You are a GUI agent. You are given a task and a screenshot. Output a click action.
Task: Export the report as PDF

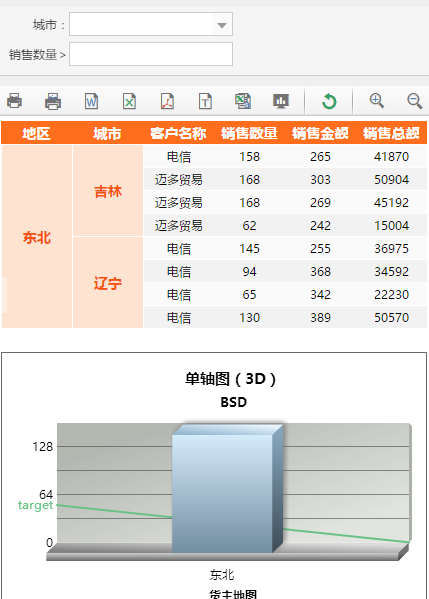tap(167, 101)
